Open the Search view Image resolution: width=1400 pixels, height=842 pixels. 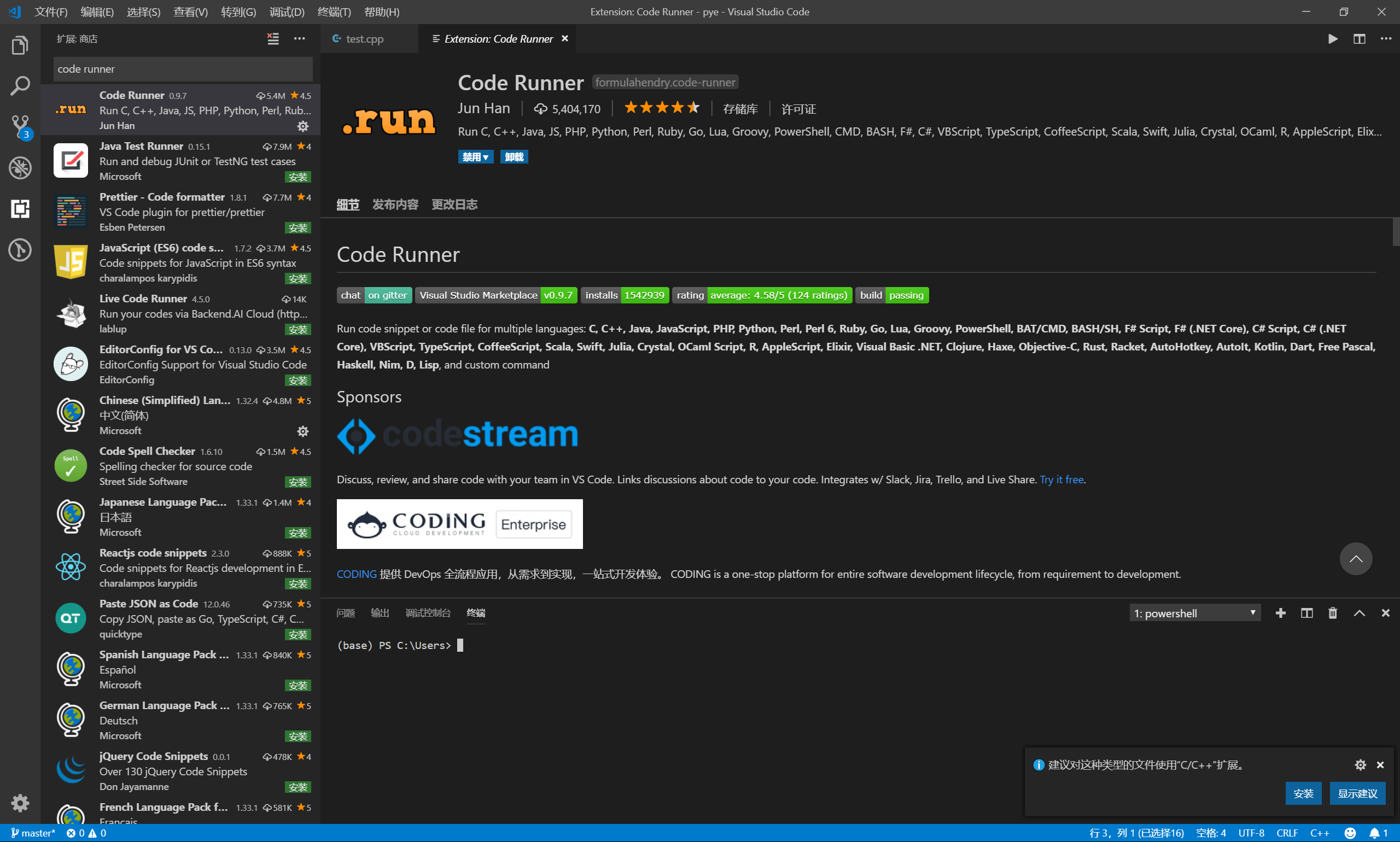click(20, 86)
